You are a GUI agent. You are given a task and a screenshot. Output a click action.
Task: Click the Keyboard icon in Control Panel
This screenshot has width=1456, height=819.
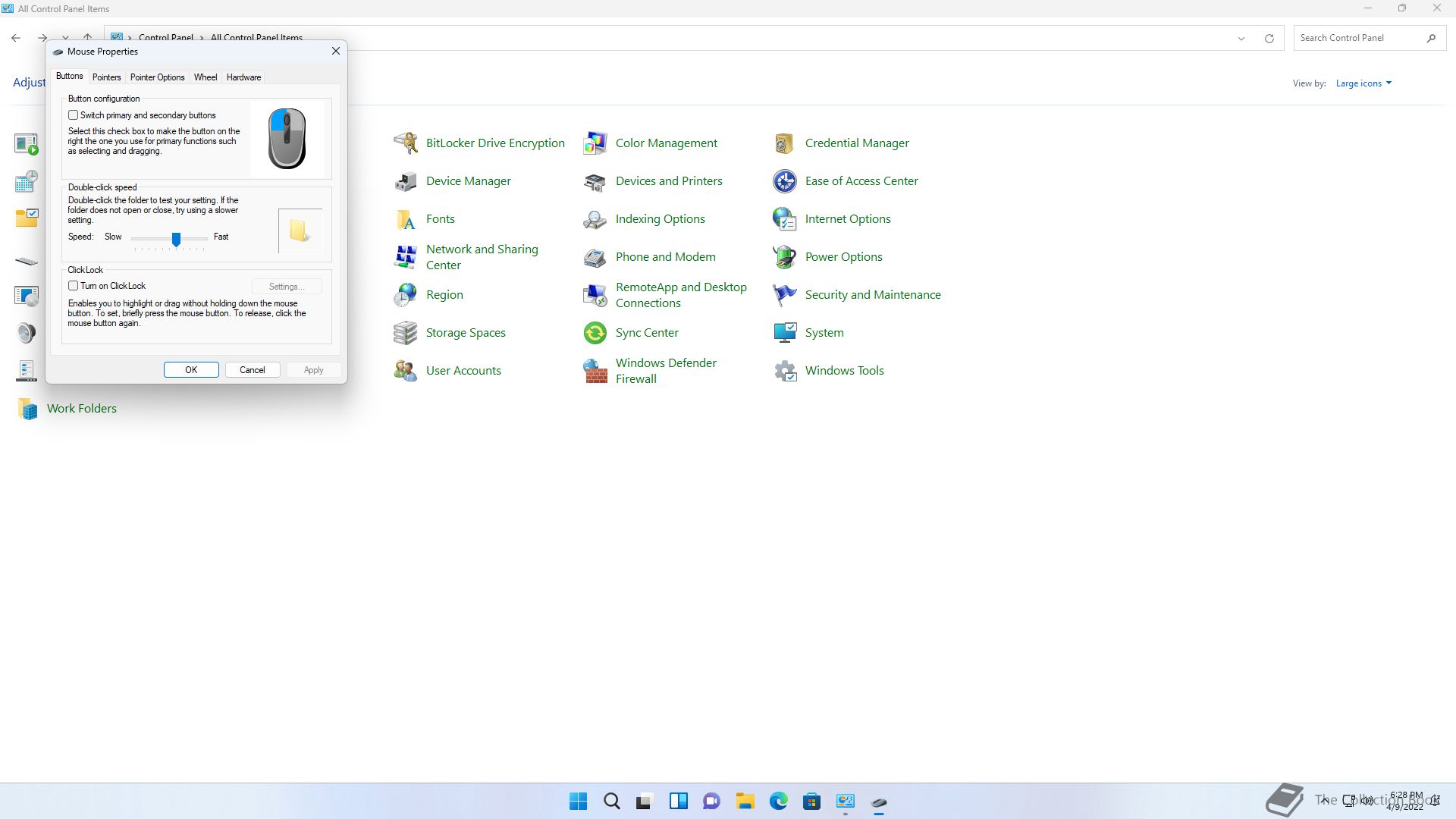click(27, 261)
